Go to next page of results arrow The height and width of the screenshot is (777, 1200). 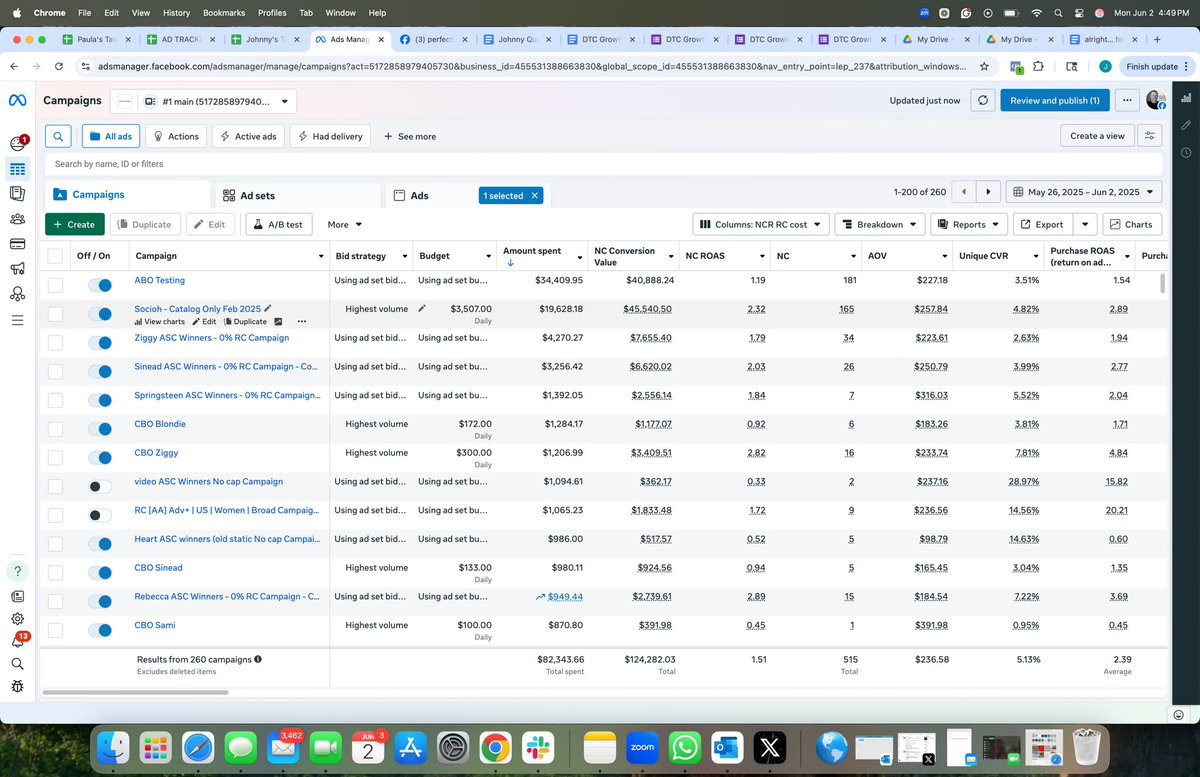pyautogui.click(x=988, y=192)
